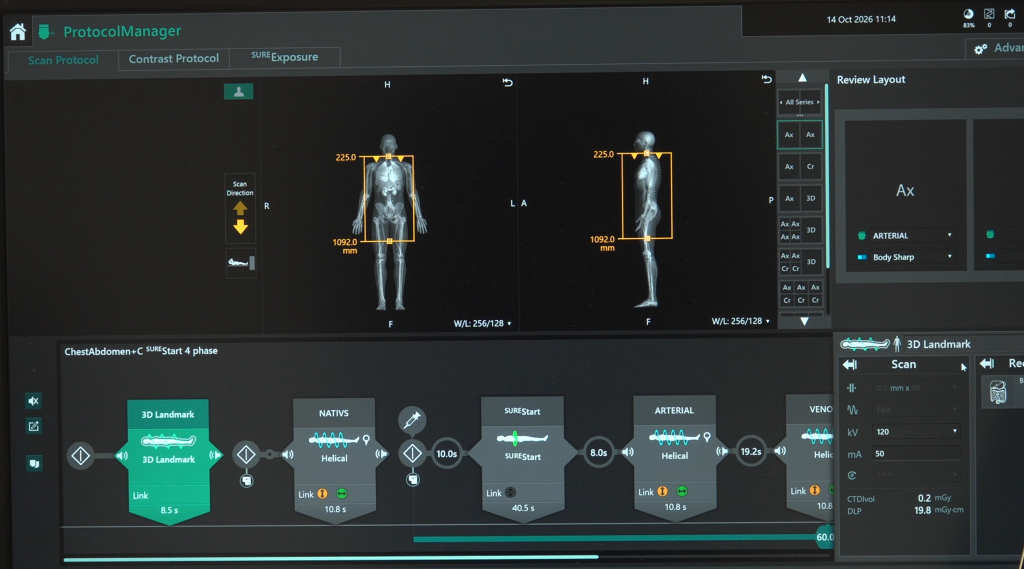Reset the frontal scanogram view
This screenshot has width=1024, height=569.
(507, 82)
